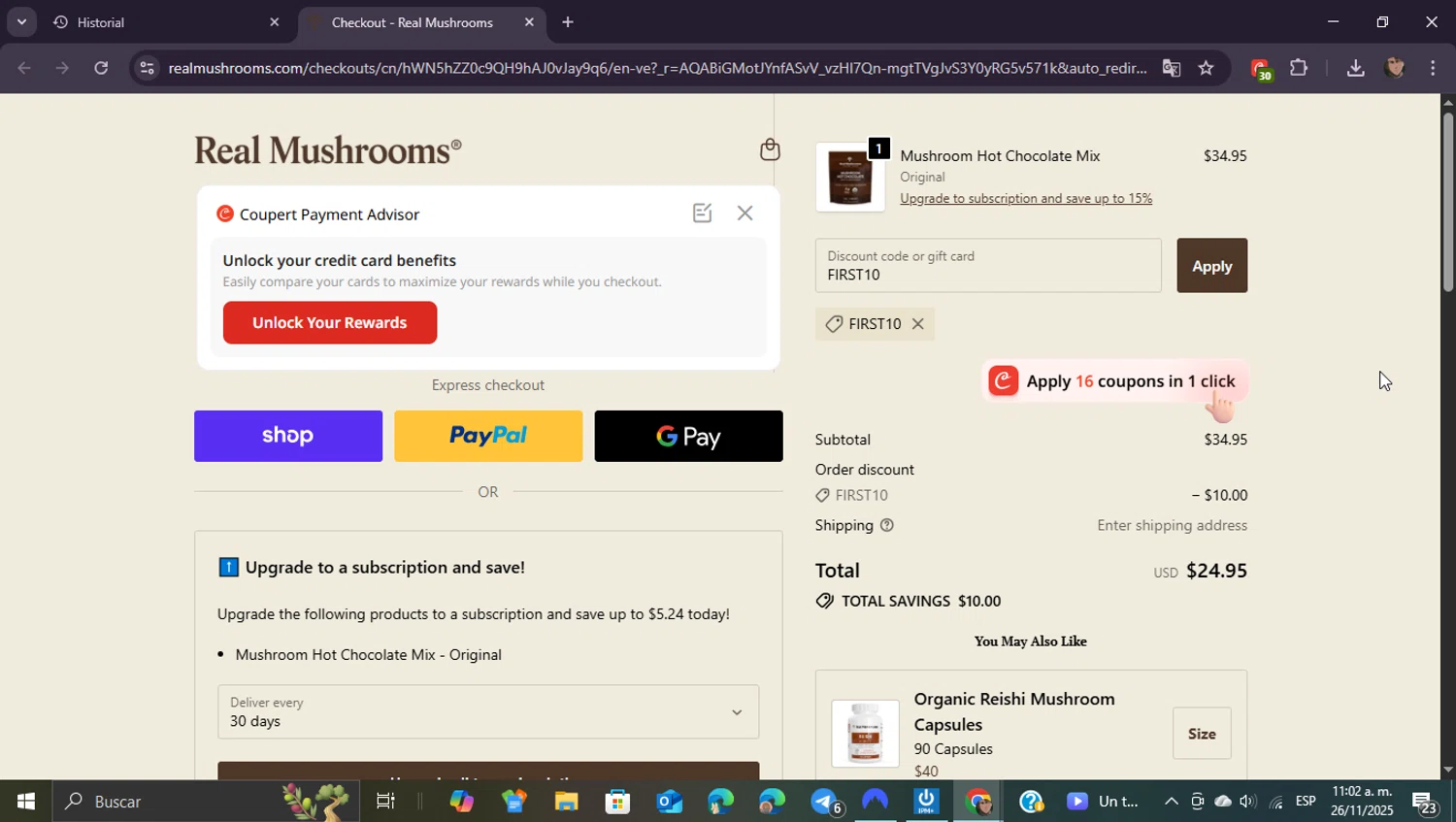
Task: Open Organic Reishi Mushroom Capsules thumbnail
Action: click(865, 734)
